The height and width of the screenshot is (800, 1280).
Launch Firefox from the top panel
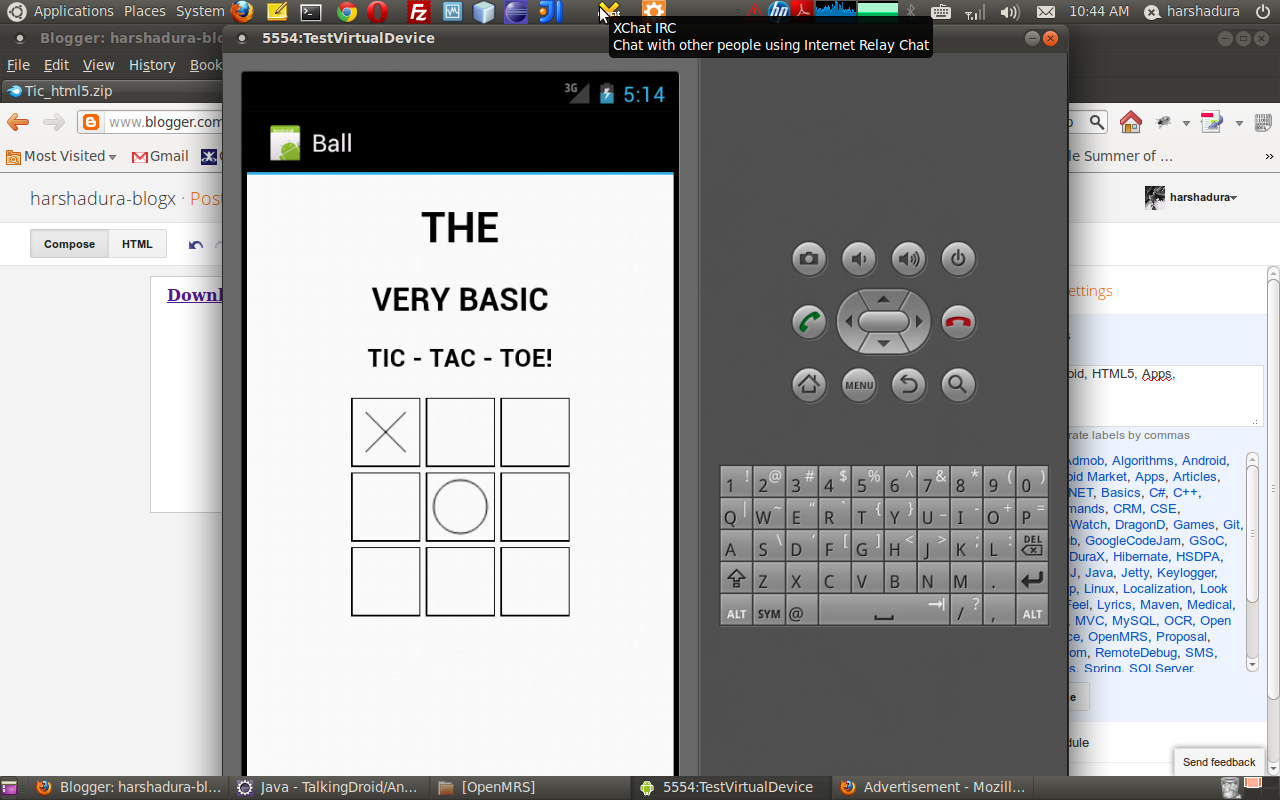click(242, 12)
